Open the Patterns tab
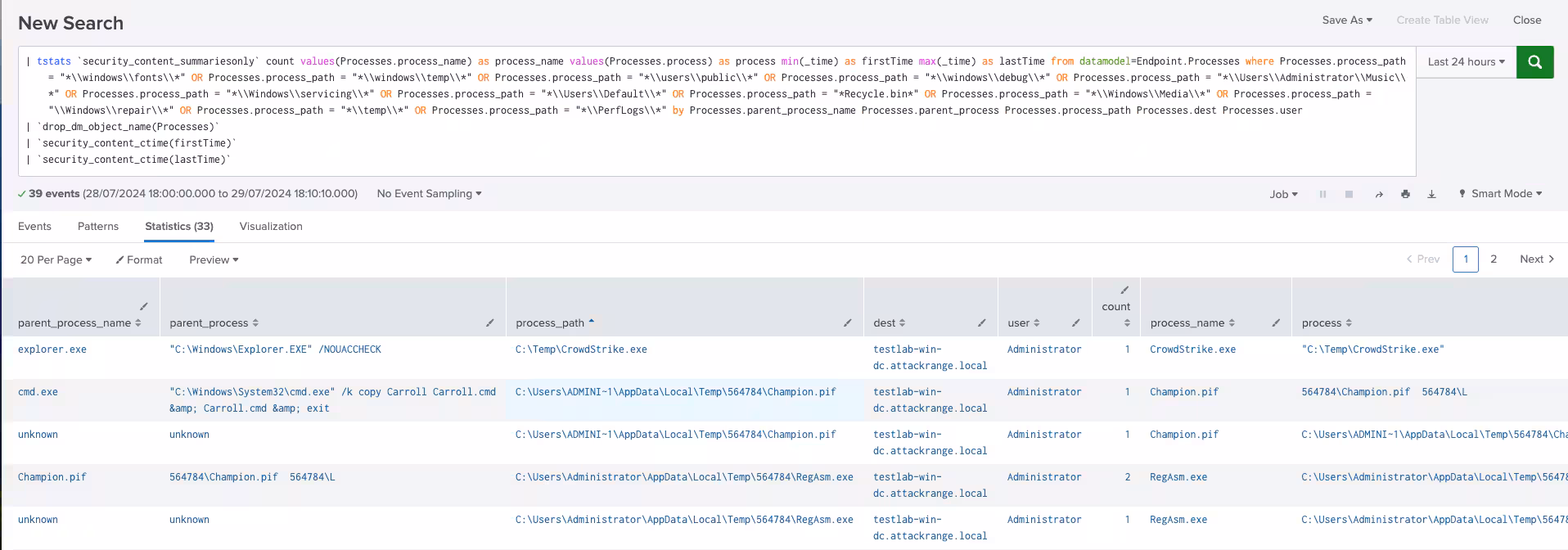This screenshot has width=1568, height=550. tap(98, 227)
